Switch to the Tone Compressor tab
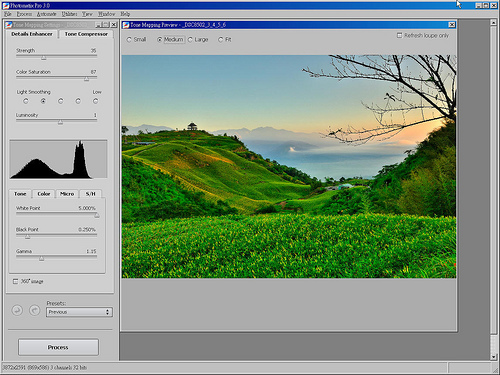 click(x=86, y=34)
